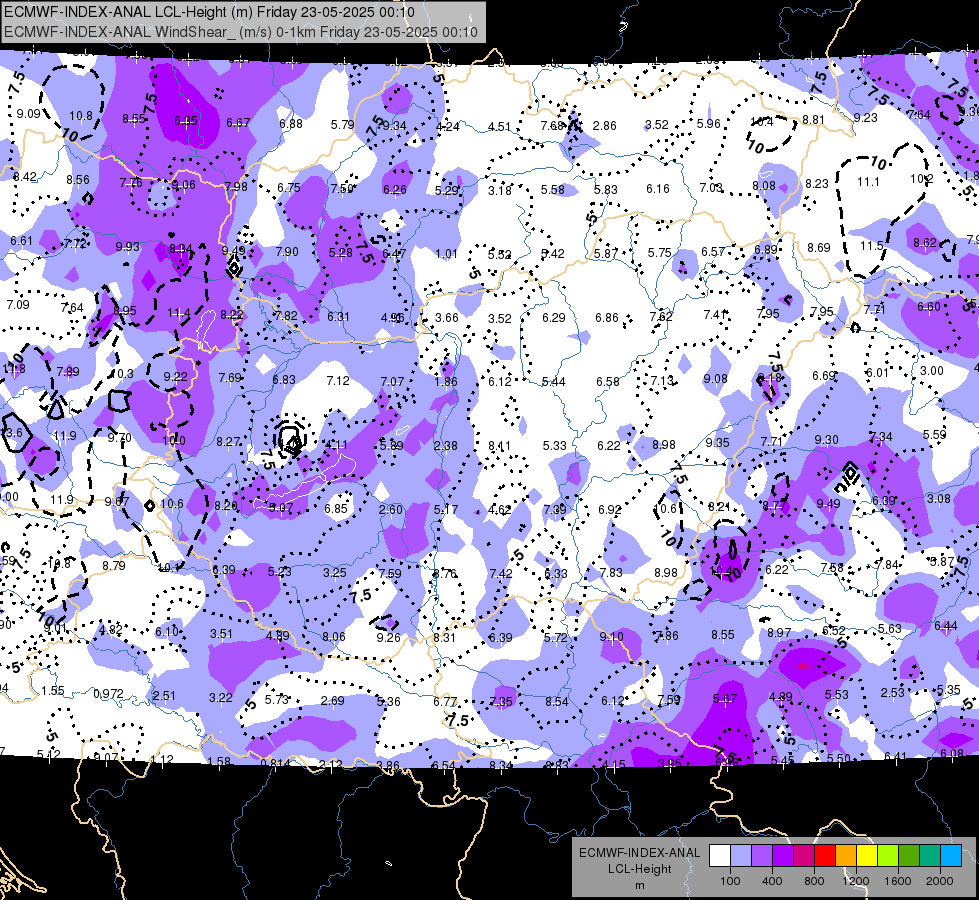Click the LCL-Height title line in the header

[x=209, y=12]
